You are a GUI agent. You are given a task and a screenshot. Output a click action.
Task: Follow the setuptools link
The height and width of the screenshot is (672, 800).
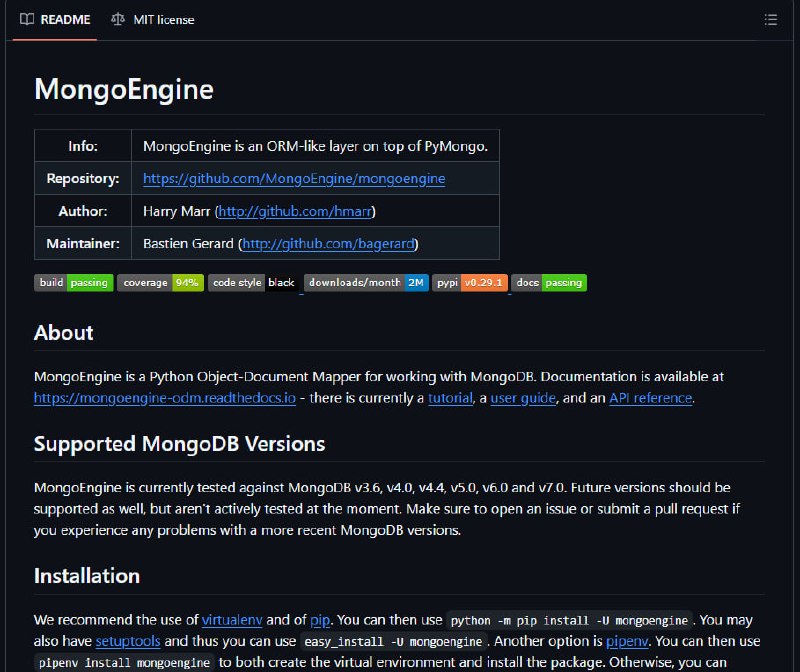128,641
